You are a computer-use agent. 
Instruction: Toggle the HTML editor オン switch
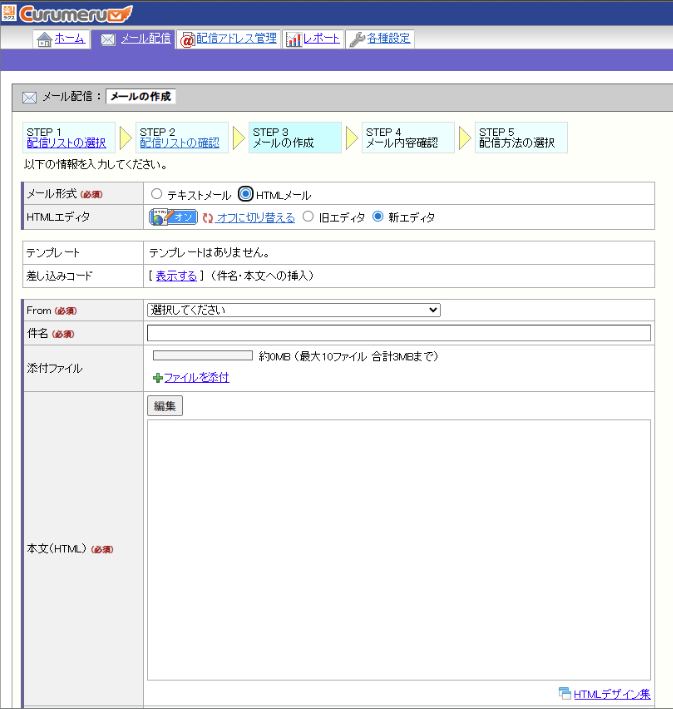tap(173, 217)
